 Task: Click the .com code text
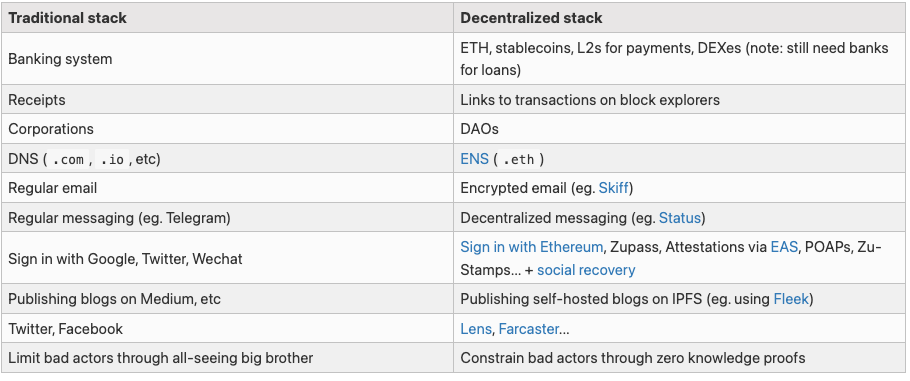(x=68, y=160)
